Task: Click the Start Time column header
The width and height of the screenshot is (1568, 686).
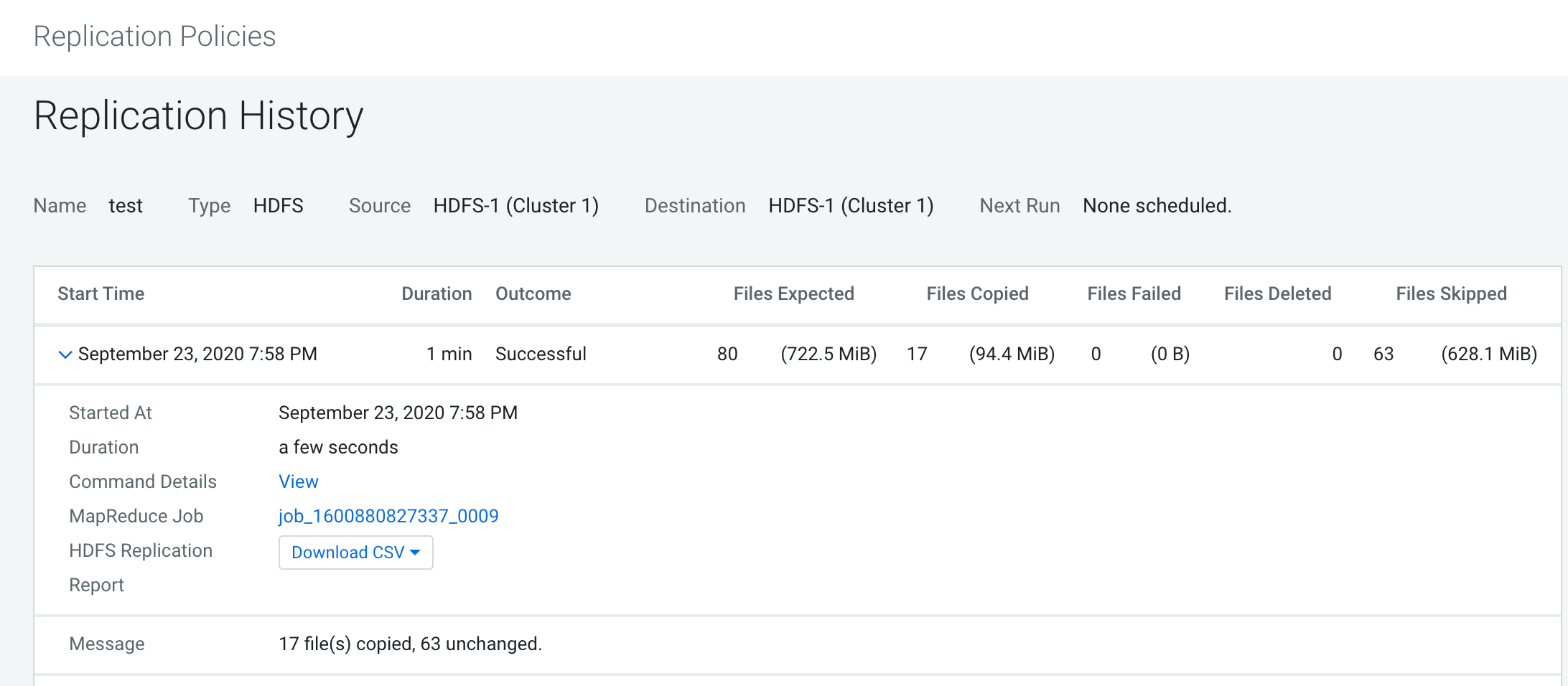Action: [x=101, y=293]
